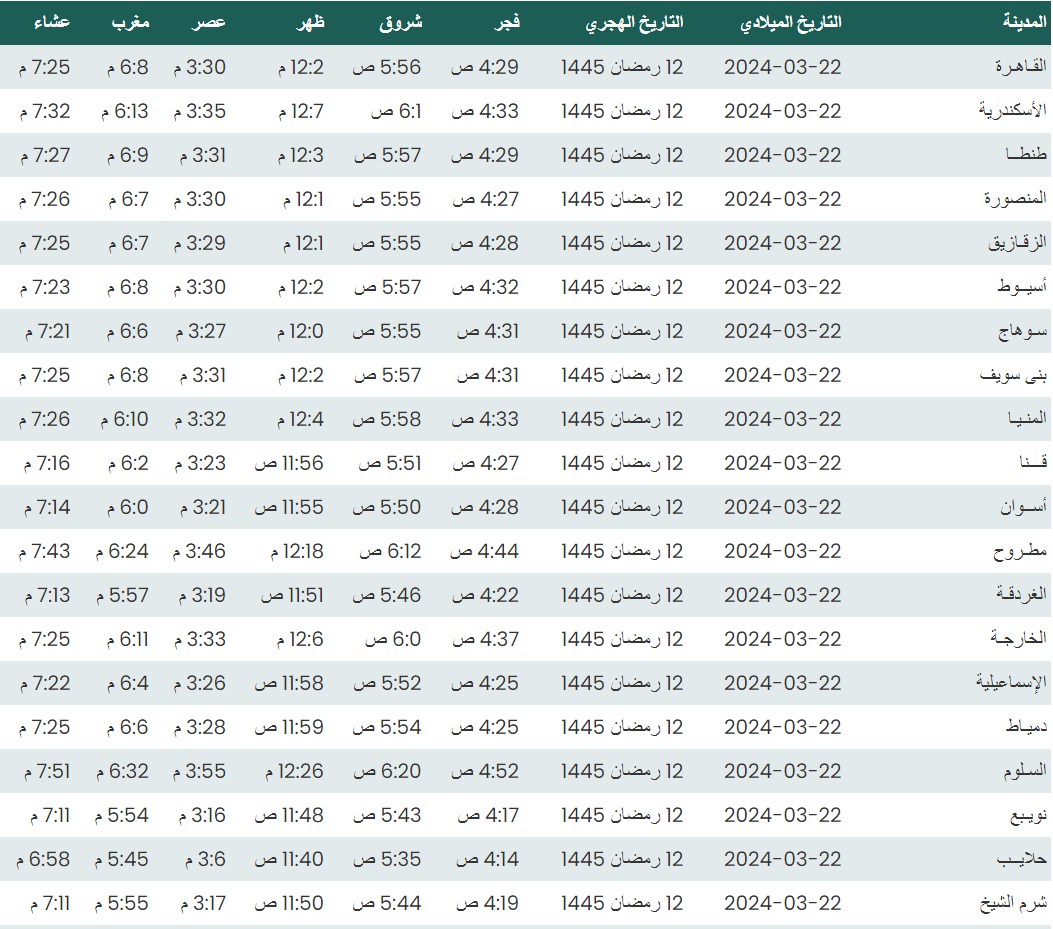
Task: Select the شروق column header
Action: pos(401,22)
